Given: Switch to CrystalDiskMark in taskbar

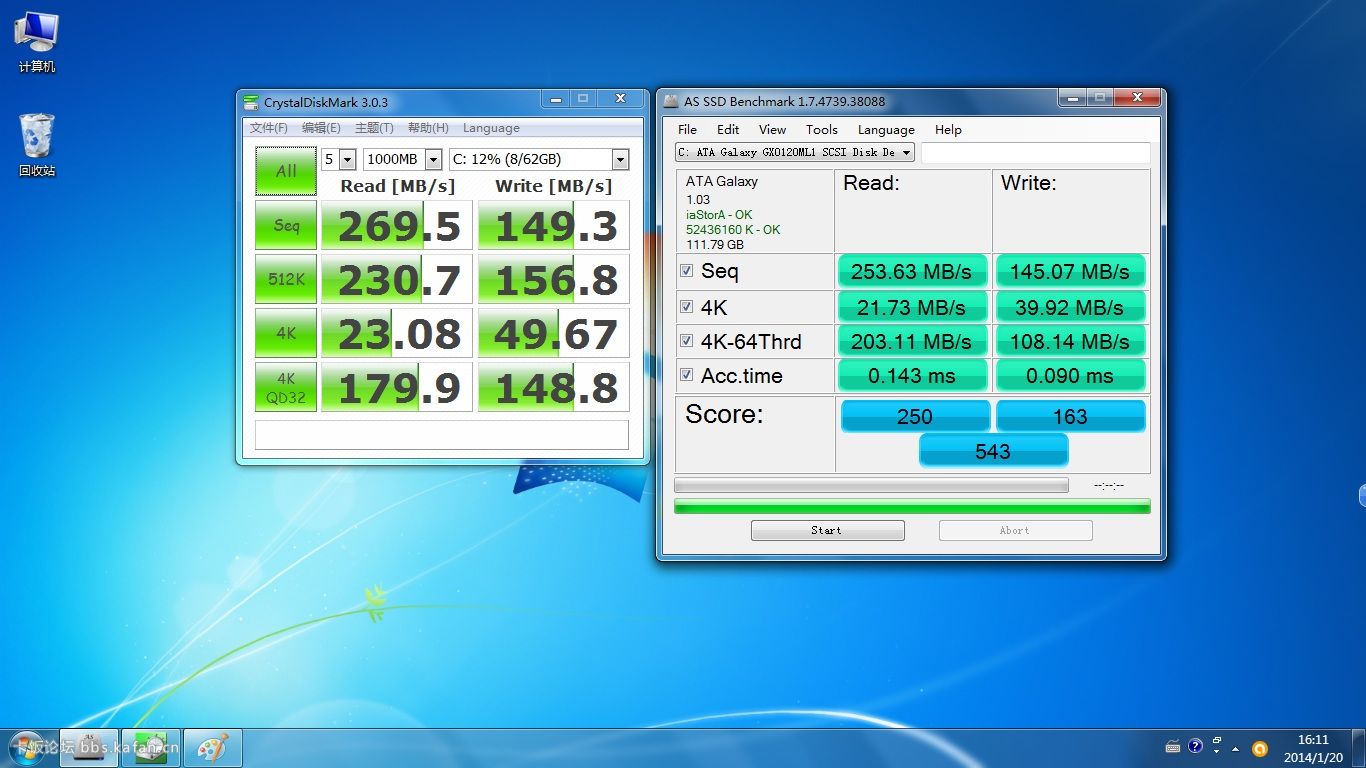Looking at the screenshot, I should (150, 747).
